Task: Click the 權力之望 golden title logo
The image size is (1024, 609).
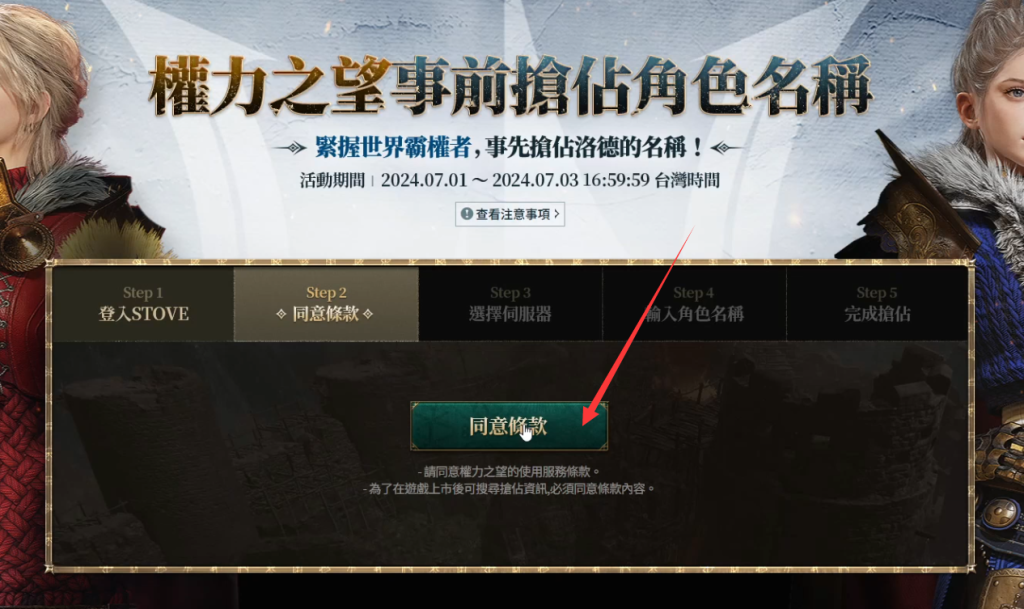Action: 270,86
